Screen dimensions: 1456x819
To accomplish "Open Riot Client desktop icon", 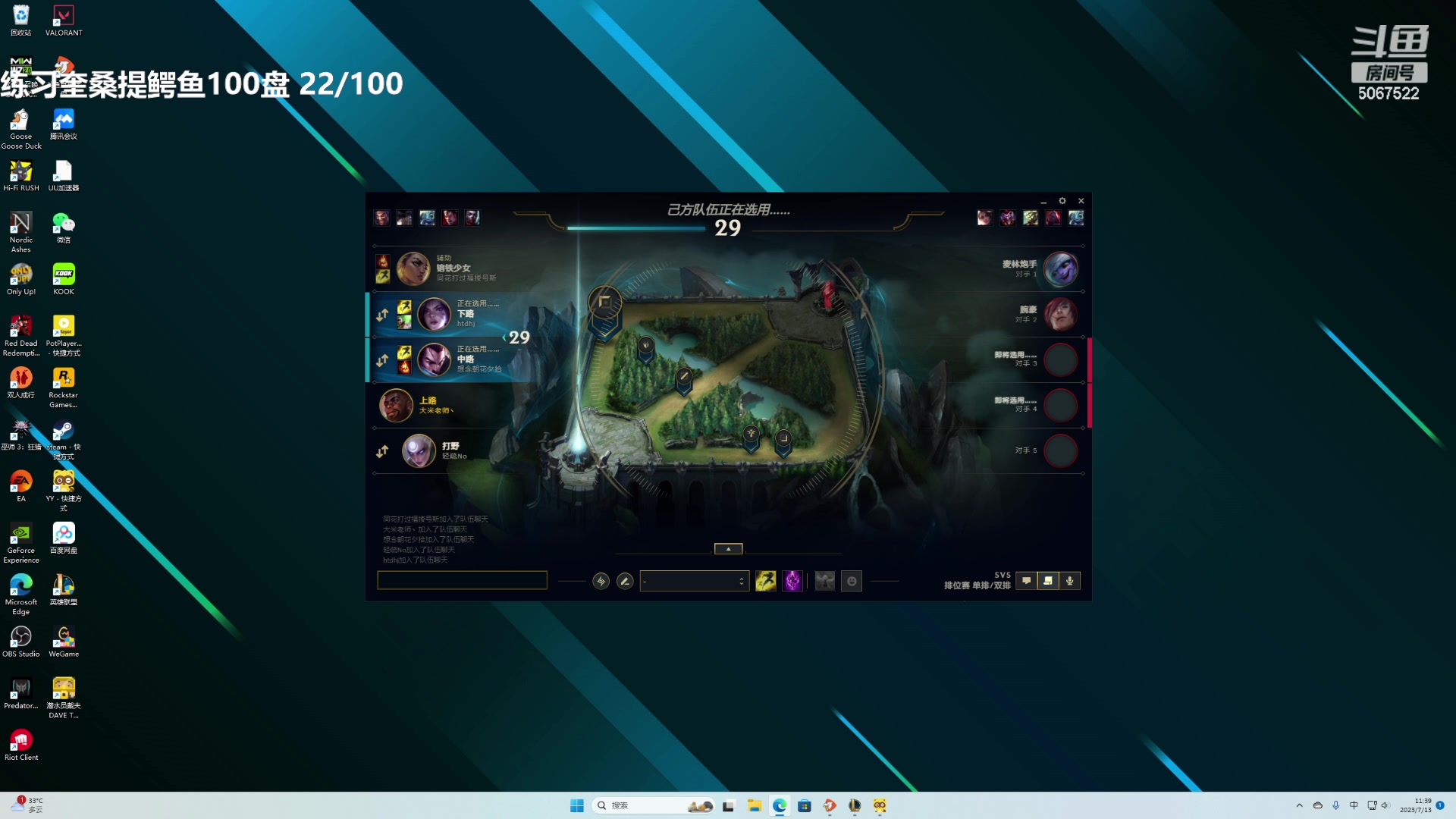I will tap(21, 745).
